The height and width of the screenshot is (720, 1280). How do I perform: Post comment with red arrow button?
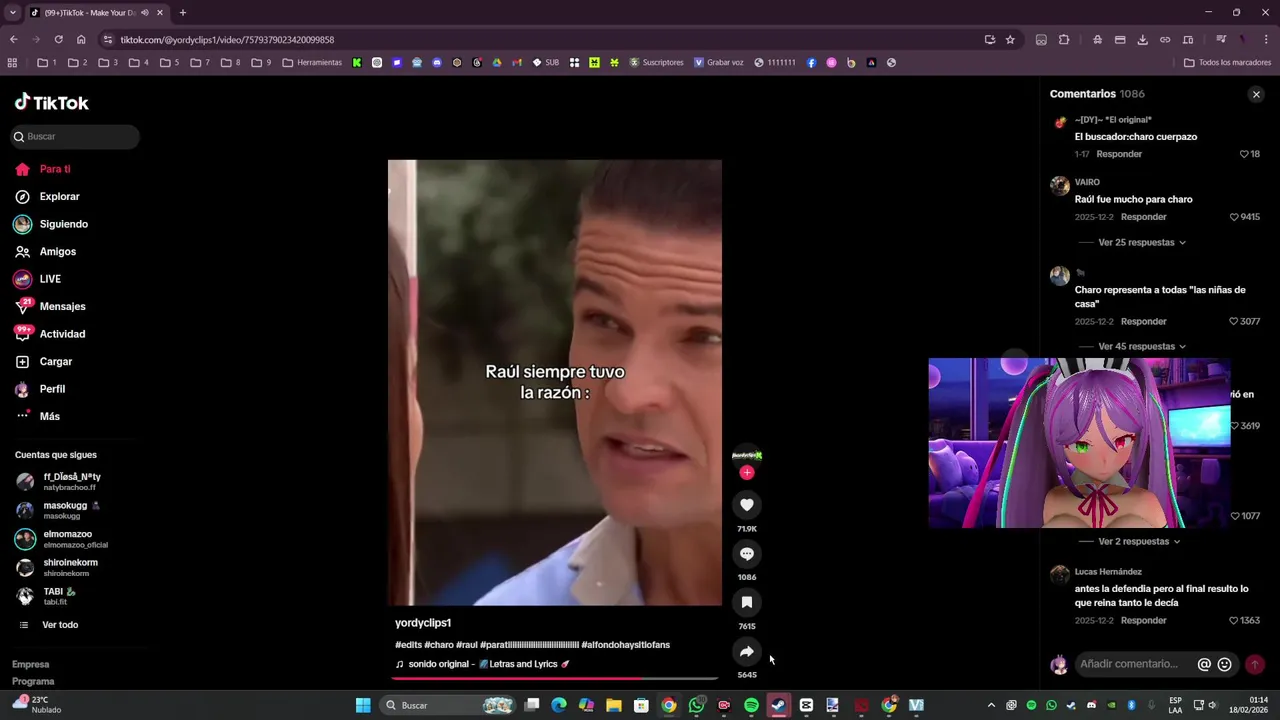tap(1254, 664)
